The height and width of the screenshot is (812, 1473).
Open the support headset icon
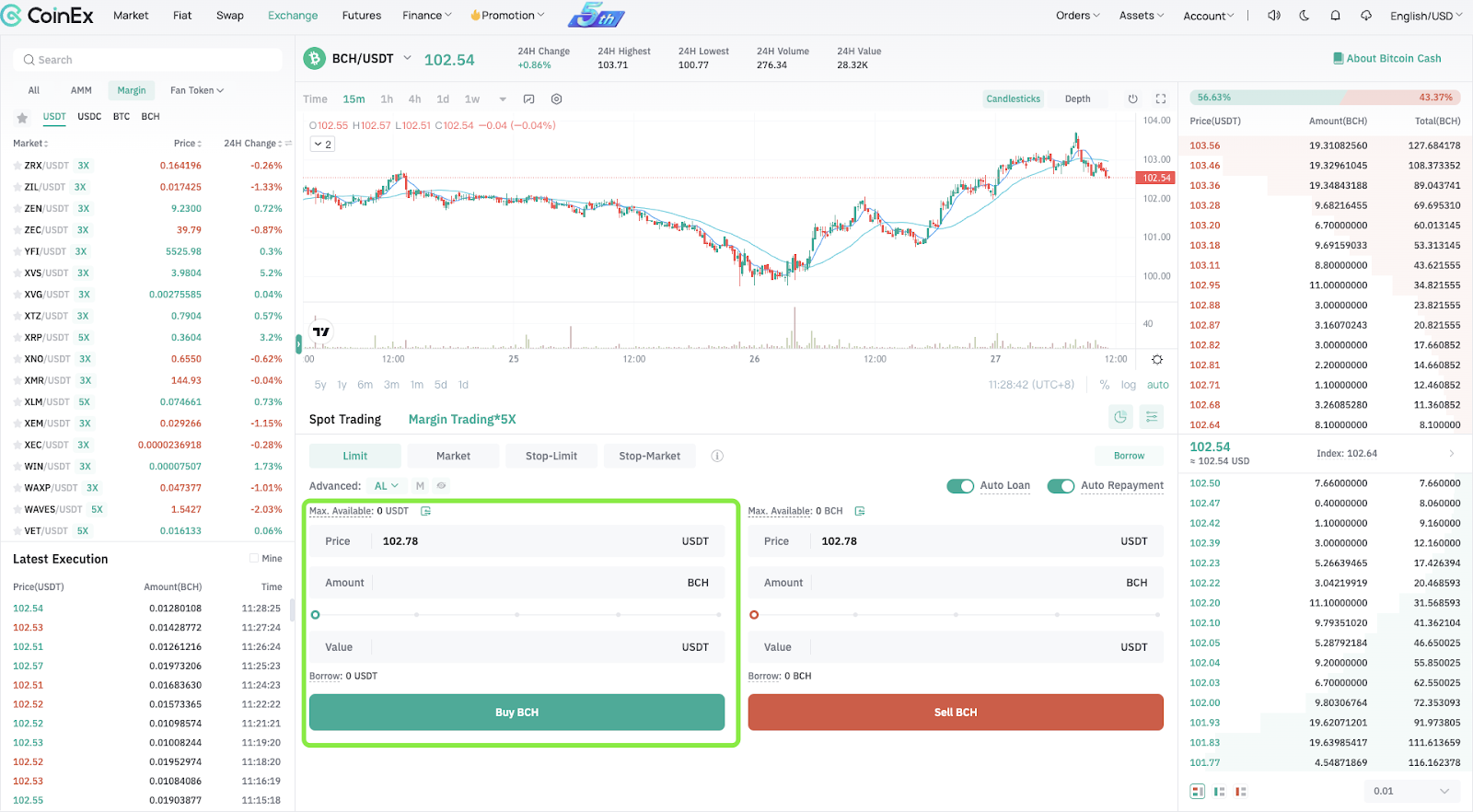pyautogui.click(x=1366, y=16)
